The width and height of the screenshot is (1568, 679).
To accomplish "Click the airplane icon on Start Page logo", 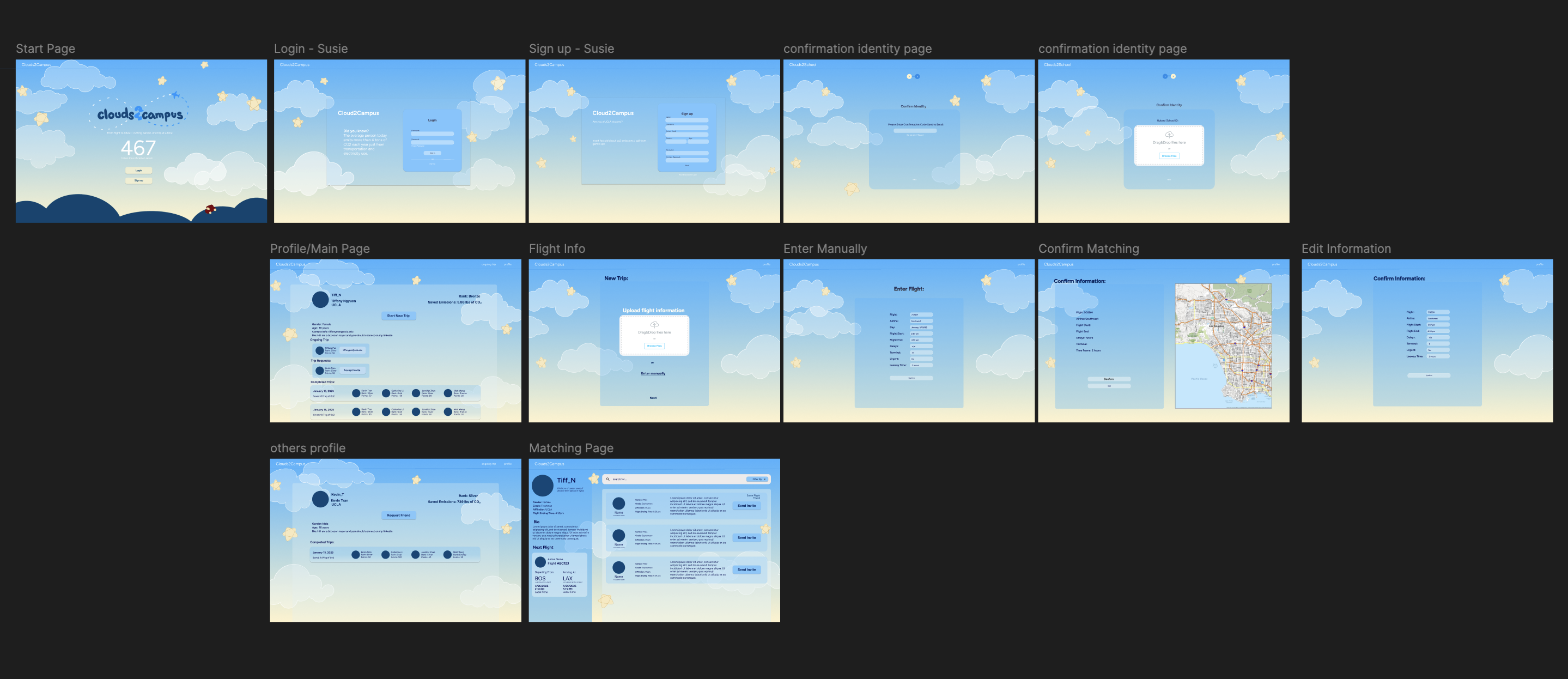I will tap(175, 95).
